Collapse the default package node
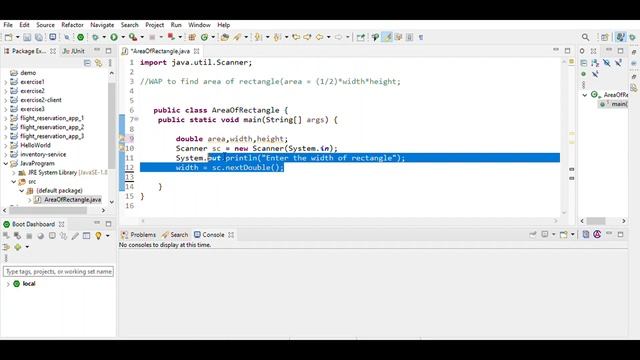 tap(22, 191)
